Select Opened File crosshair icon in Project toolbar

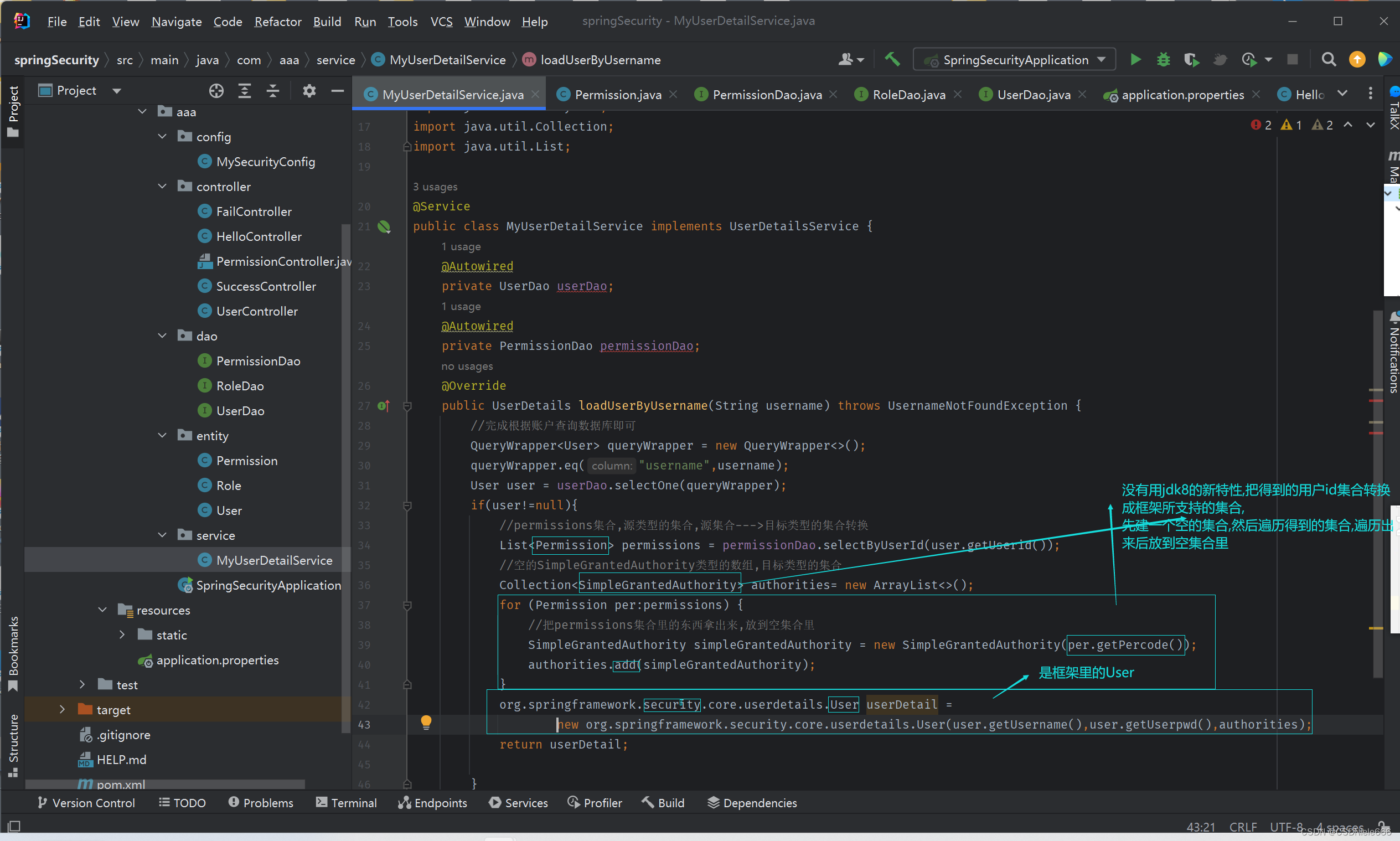[x=216, y=91]
